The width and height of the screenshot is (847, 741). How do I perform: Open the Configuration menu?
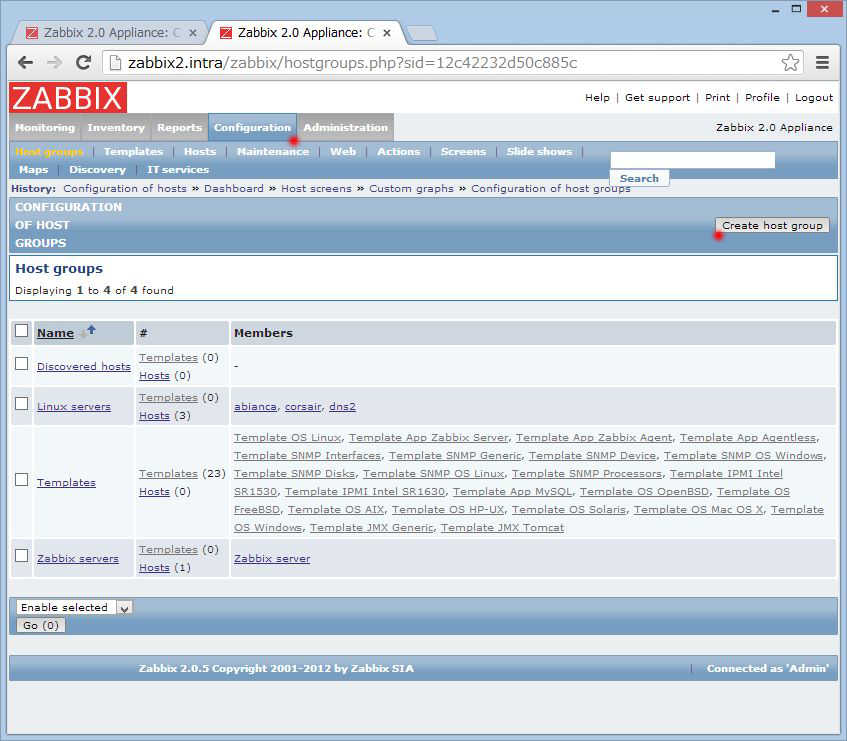pos(252,128)
